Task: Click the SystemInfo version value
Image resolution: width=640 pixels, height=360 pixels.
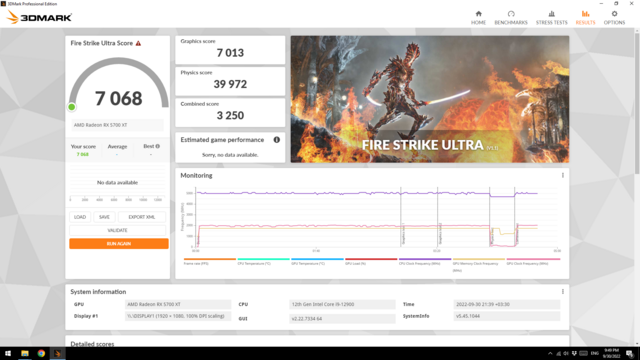Action: (507, 316)
